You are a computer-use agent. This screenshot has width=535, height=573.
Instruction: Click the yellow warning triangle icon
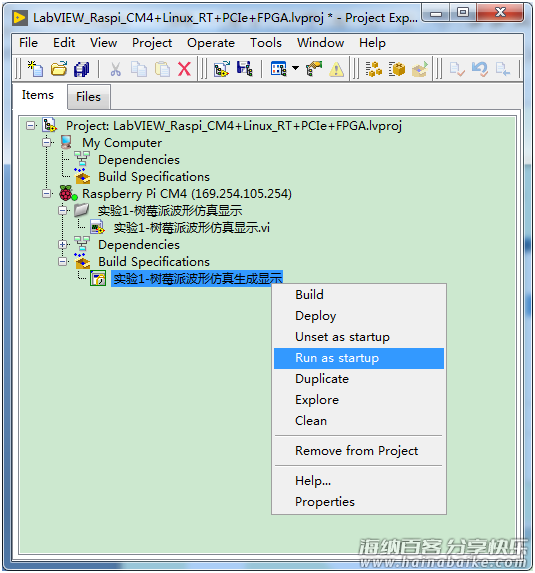[x=336, y=69]
